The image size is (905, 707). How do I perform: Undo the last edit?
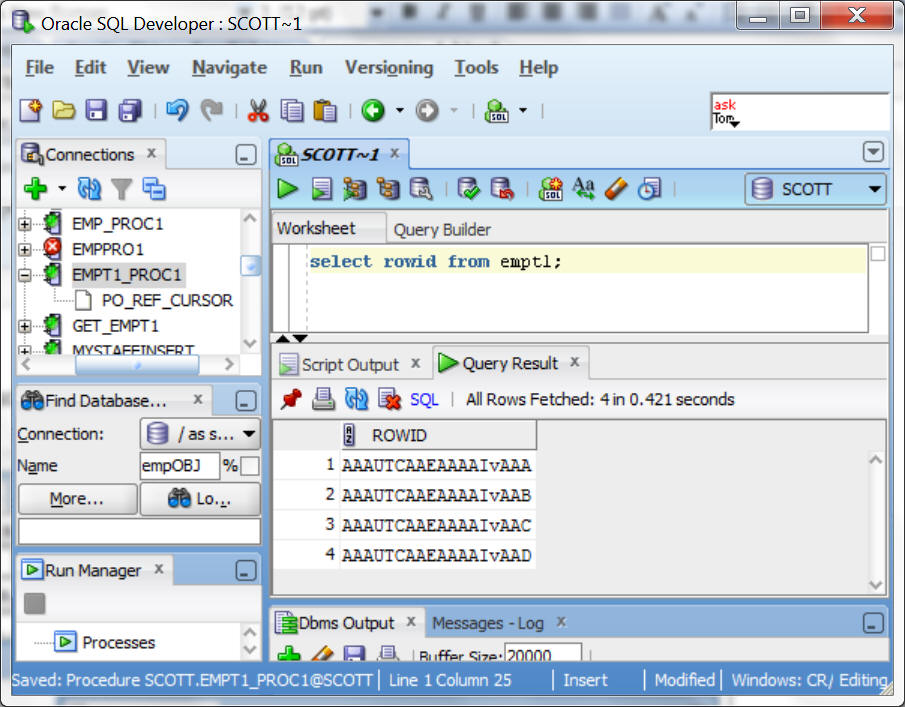click(177, 110)
